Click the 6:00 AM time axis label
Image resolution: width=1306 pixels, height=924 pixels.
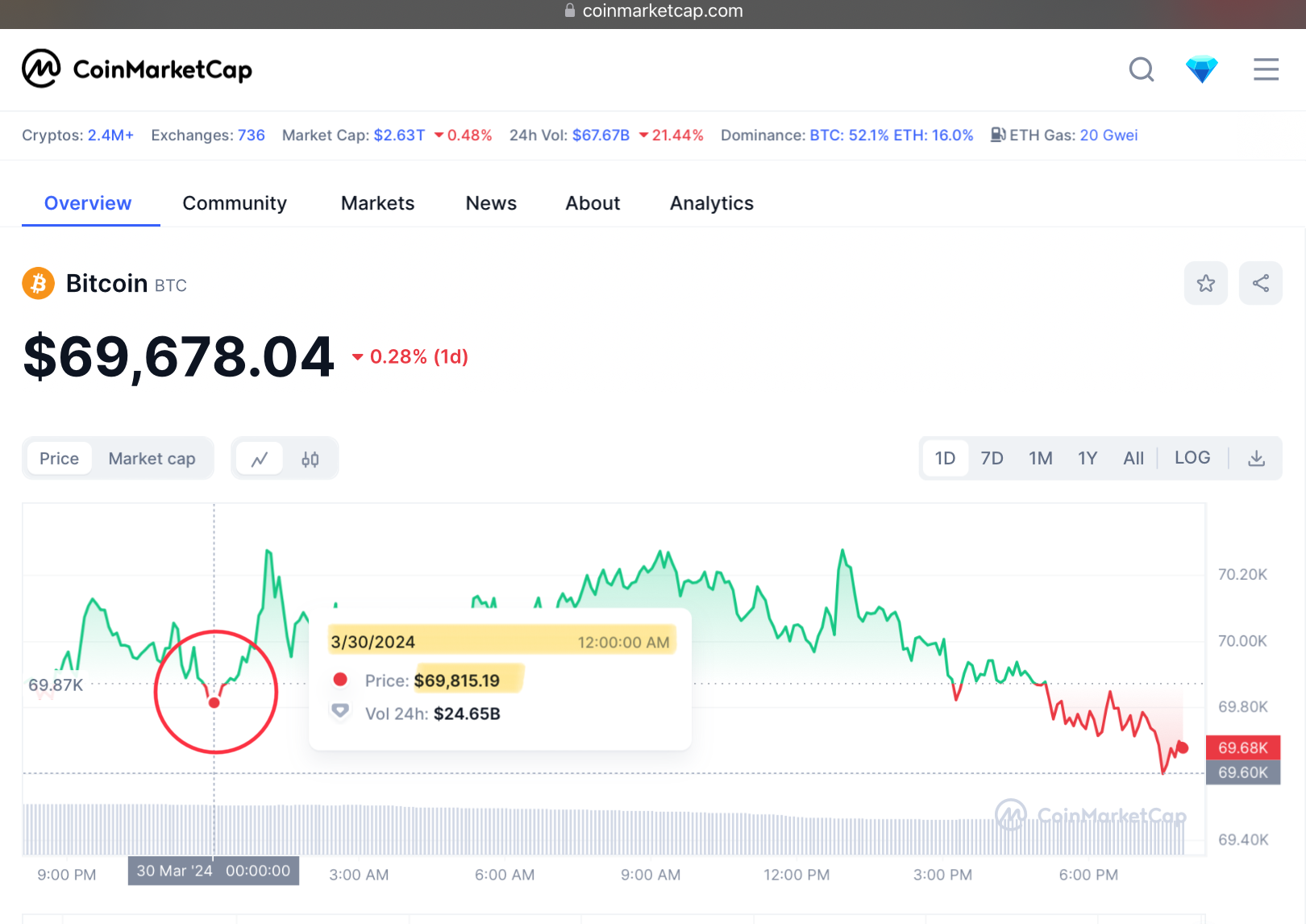505,875
